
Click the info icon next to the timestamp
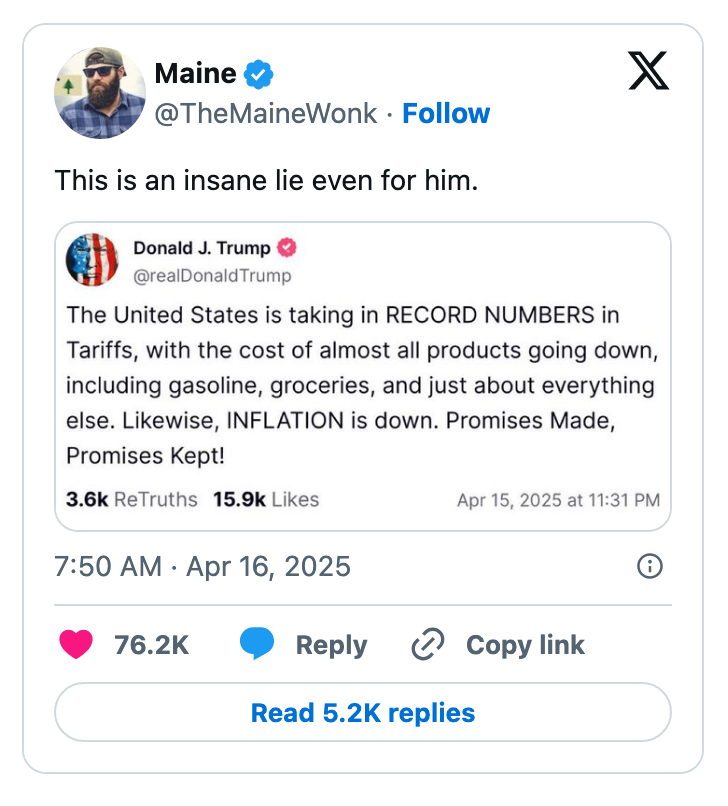coord(651,566)
